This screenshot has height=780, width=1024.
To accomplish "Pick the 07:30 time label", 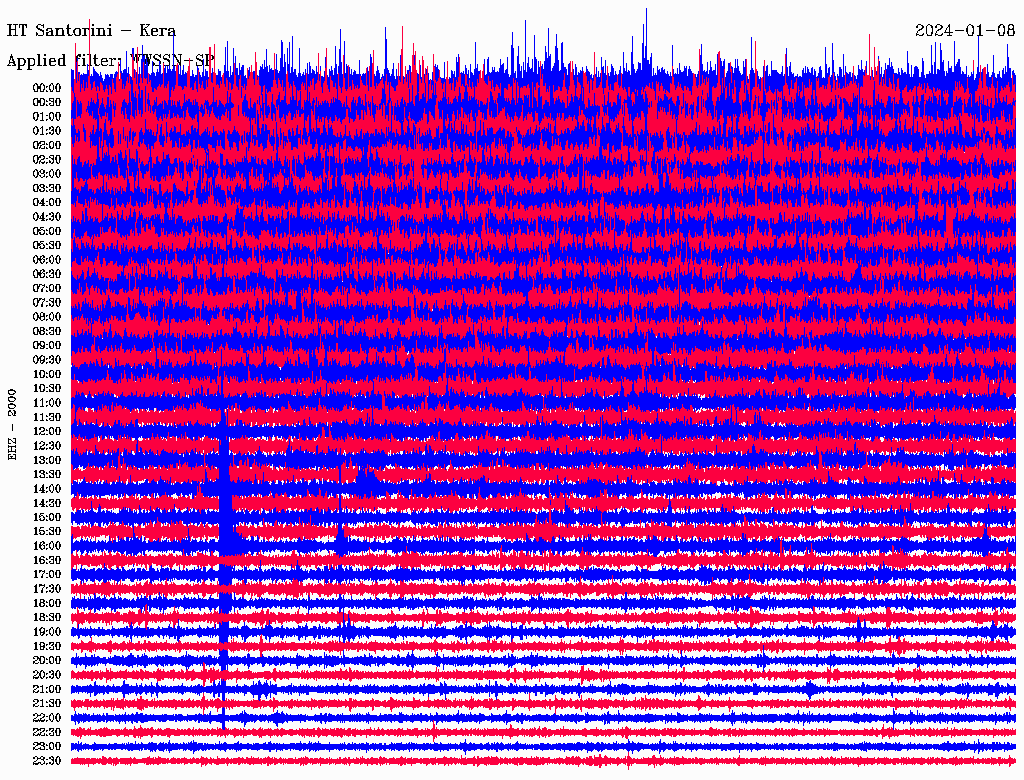I will 47,303.
